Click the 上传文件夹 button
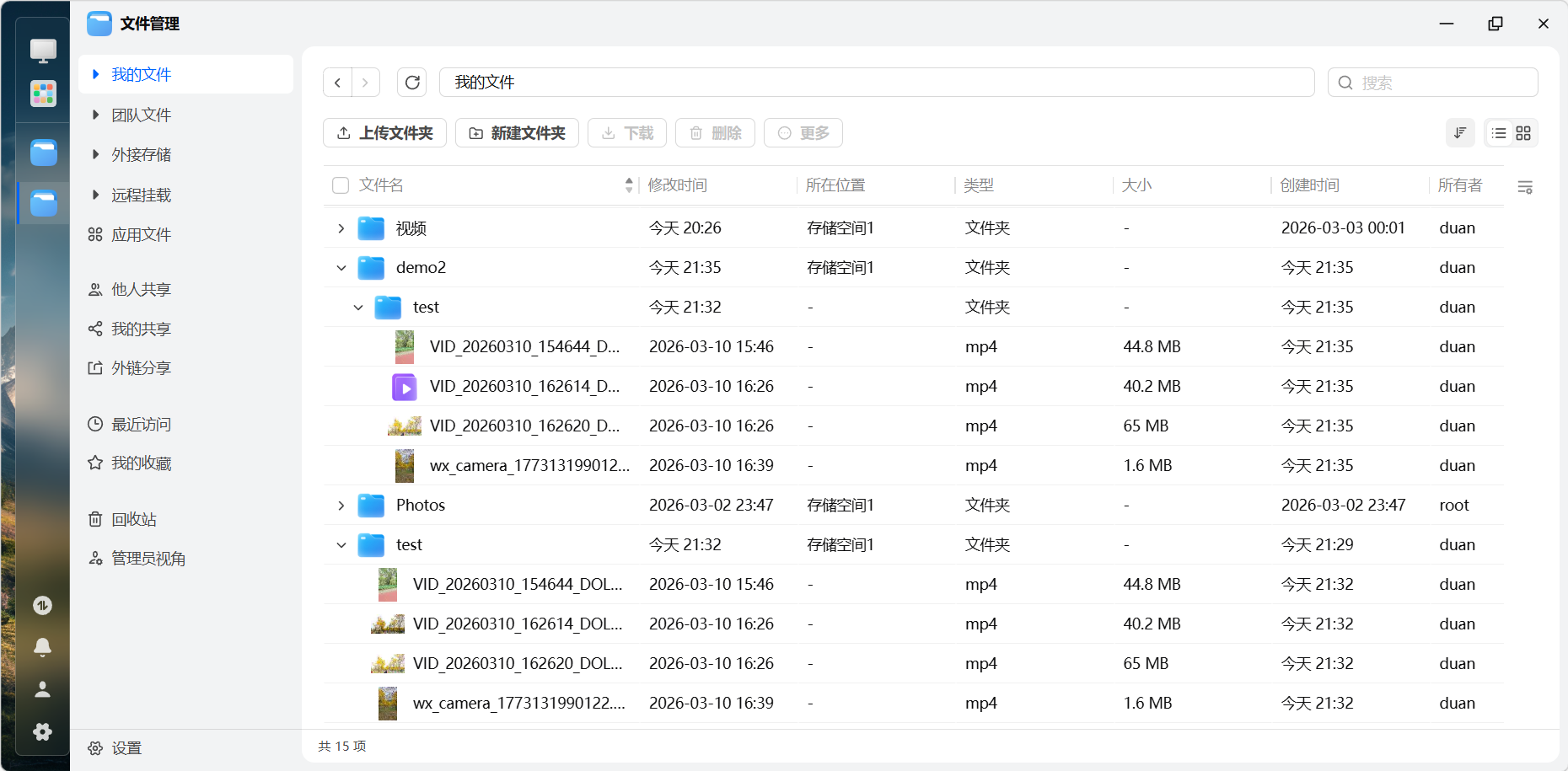The image size is (1568, 771). pos(384,133)
